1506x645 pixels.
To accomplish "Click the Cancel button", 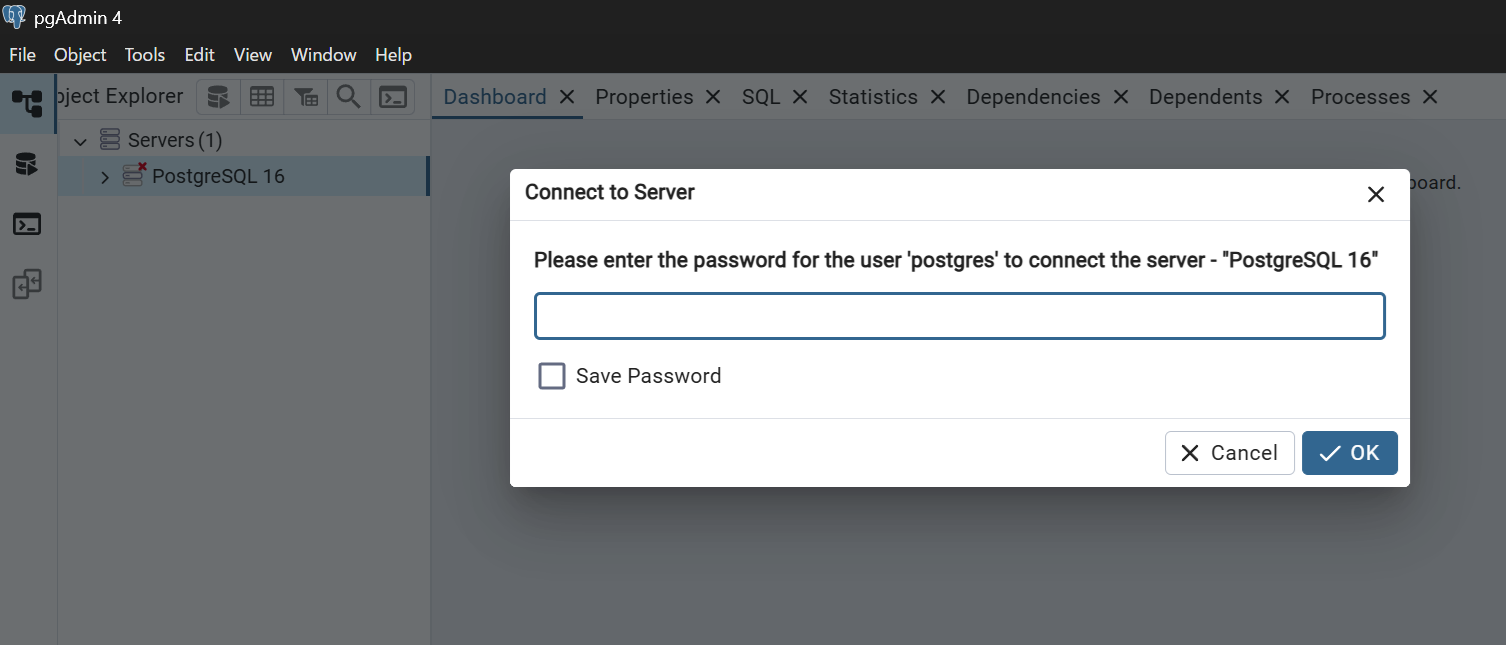I will (1230, 453).
